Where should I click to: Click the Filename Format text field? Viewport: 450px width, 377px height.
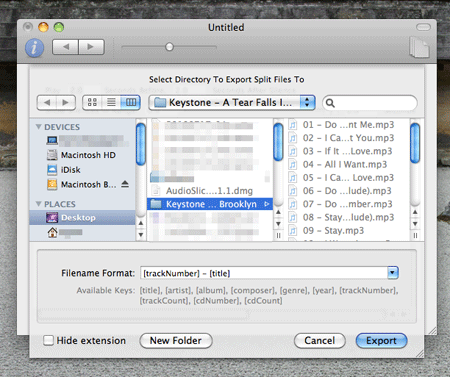pyautogui.click(x=264, y=273)
